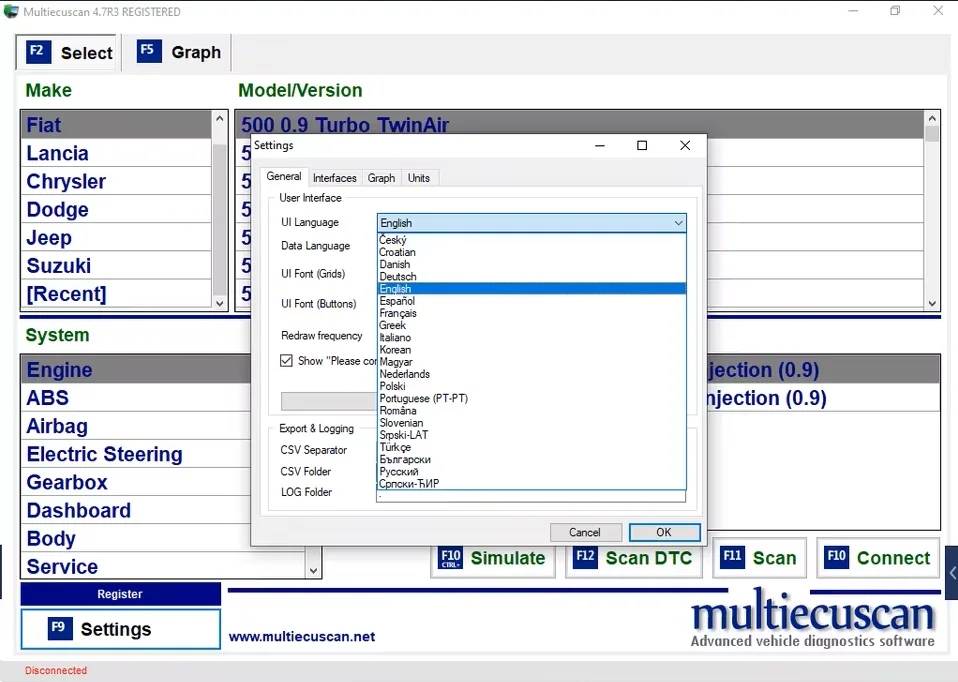Collapse the UI Language dropdown arrow

(678, 223)
